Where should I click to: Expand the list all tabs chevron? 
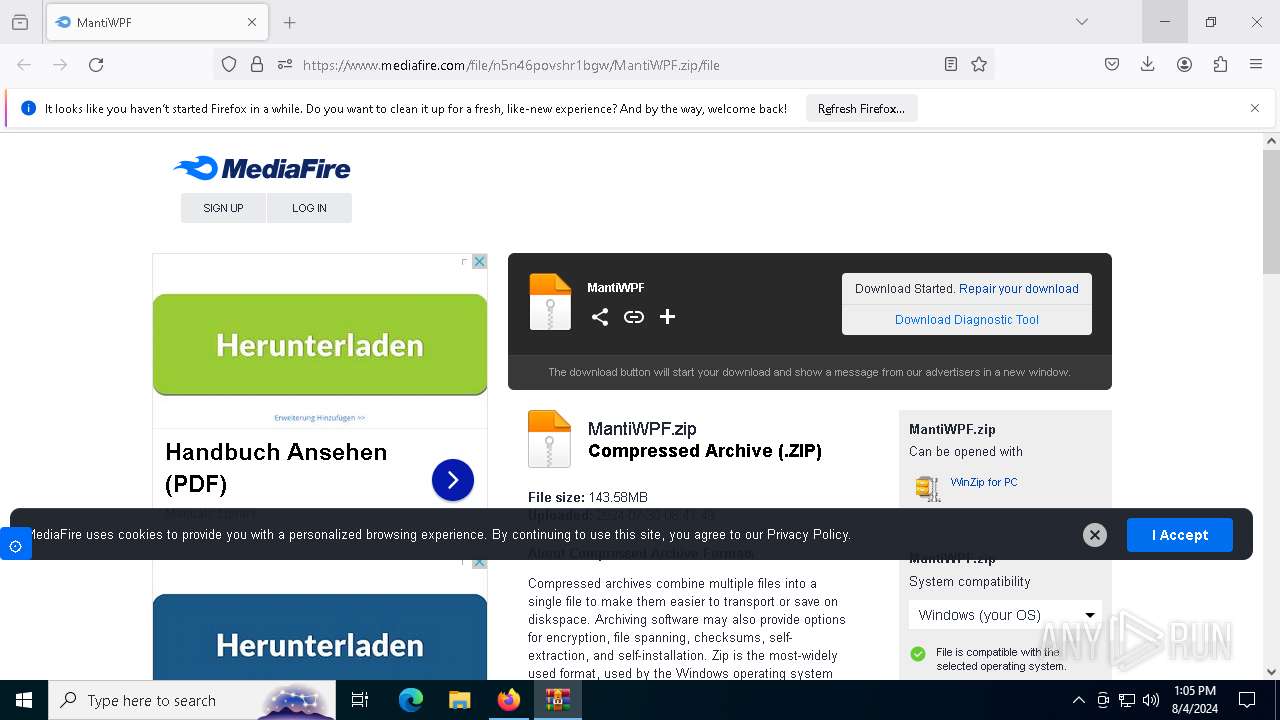1081,22
